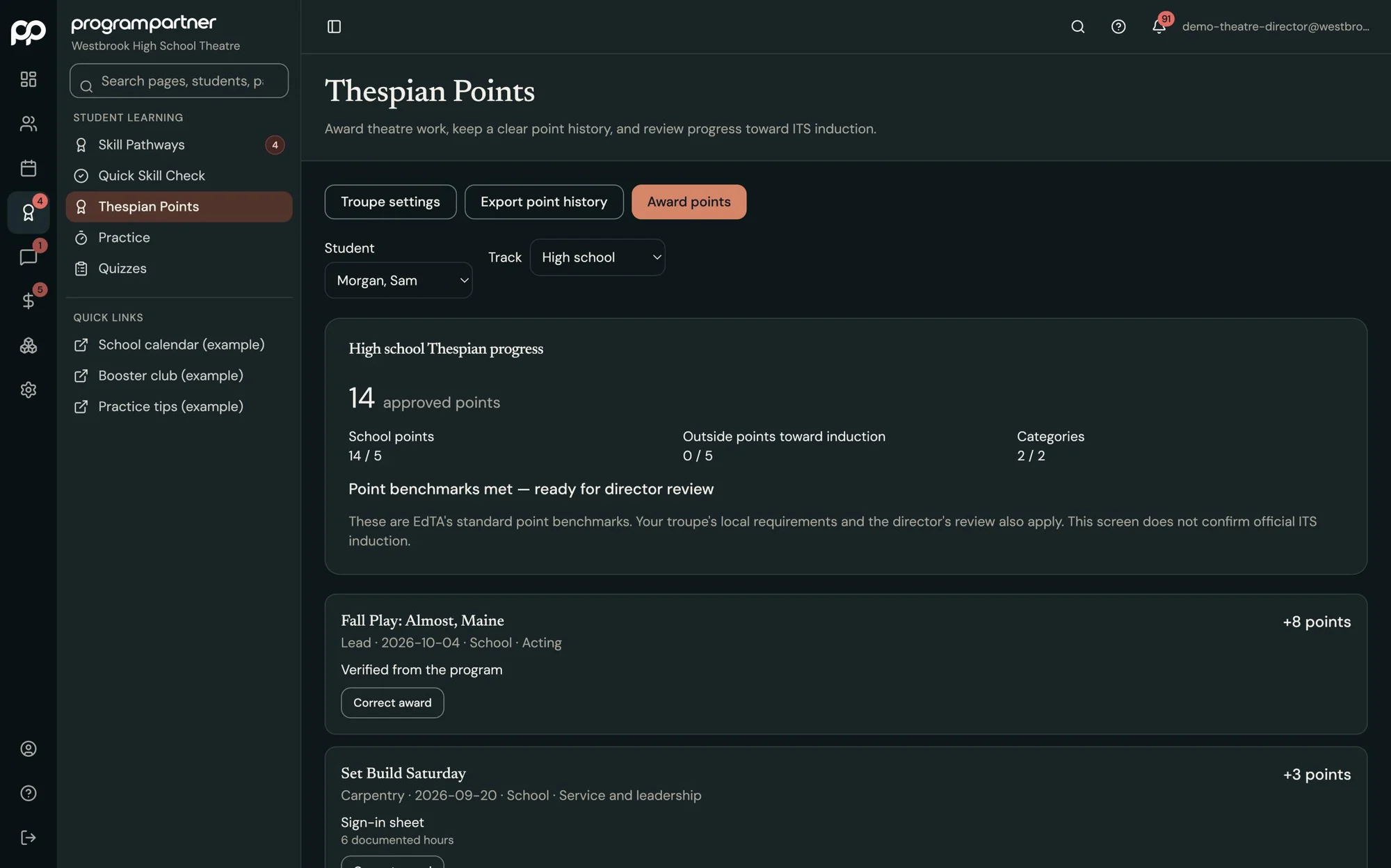Open the dollar sign finances icon
Viewport: 1391px width, 868px height.
pyautogui.click(x=29, y=301)
